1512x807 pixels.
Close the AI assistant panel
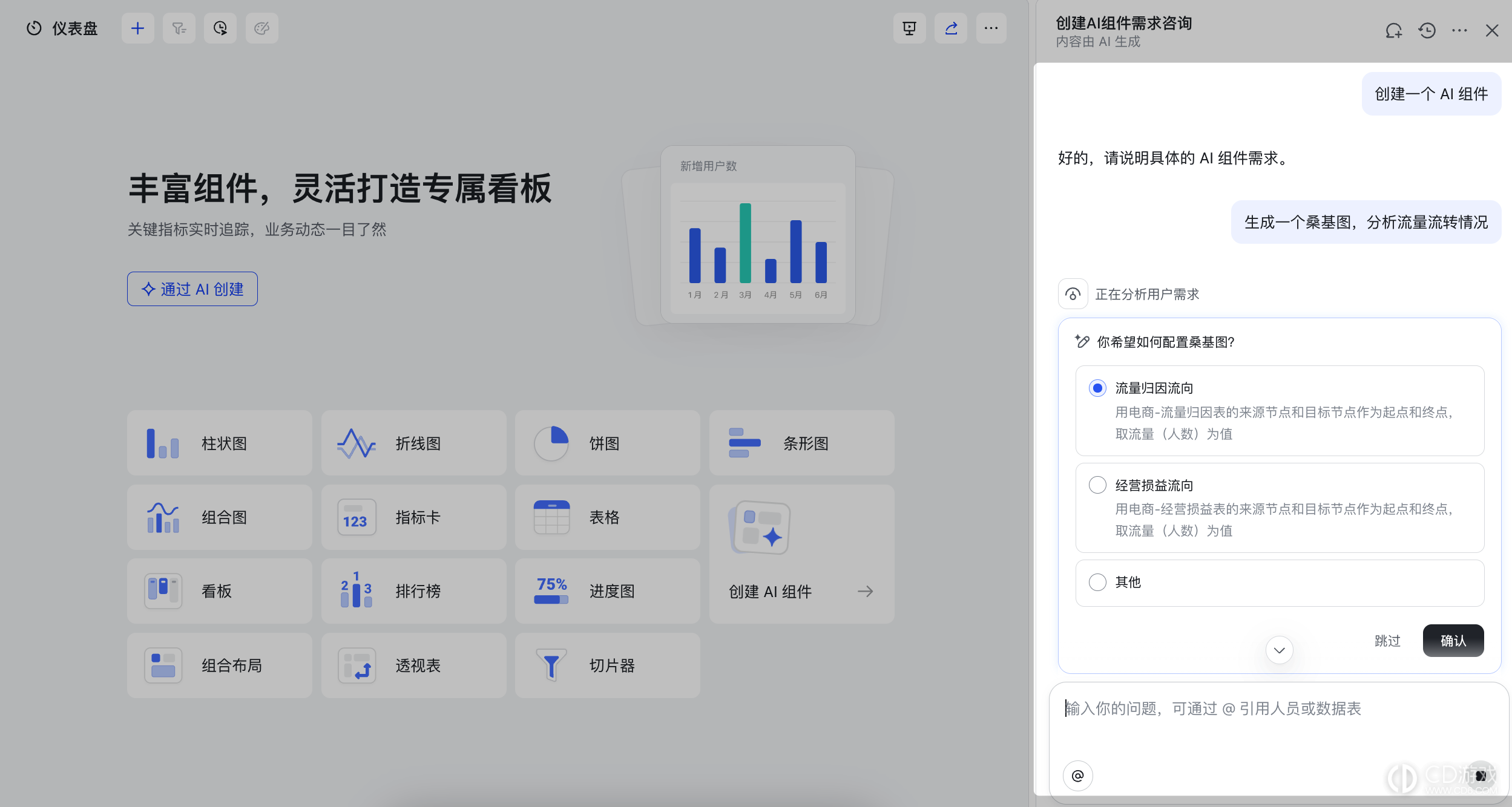[1492, 31]
